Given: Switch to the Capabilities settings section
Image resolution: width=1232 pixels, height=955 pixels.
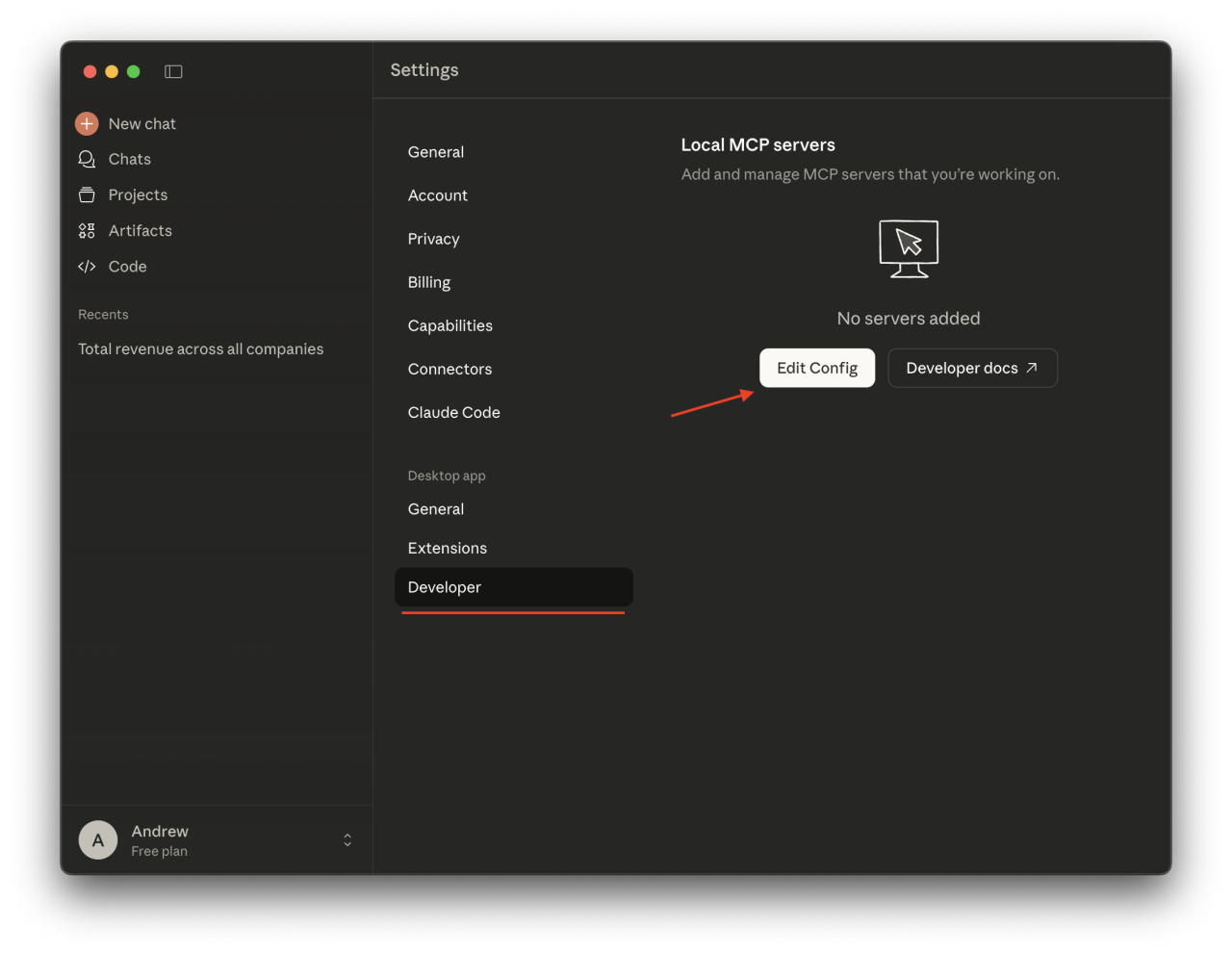Looking at the screenshot, I should tap(449, 325).
